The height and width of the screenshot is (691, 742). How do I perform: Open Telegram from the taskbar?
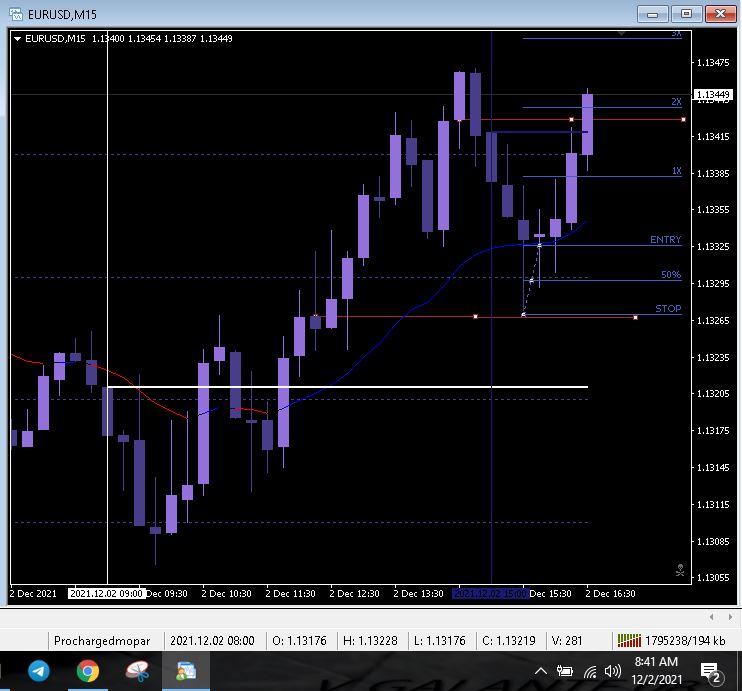click(38, 671)
